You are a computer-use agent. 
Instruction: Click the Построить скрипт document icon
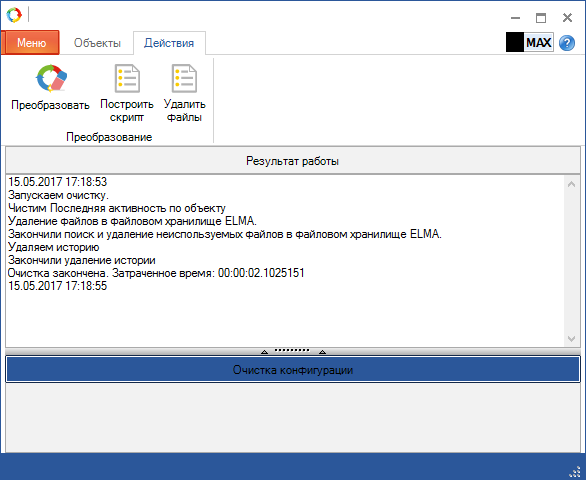127,79
